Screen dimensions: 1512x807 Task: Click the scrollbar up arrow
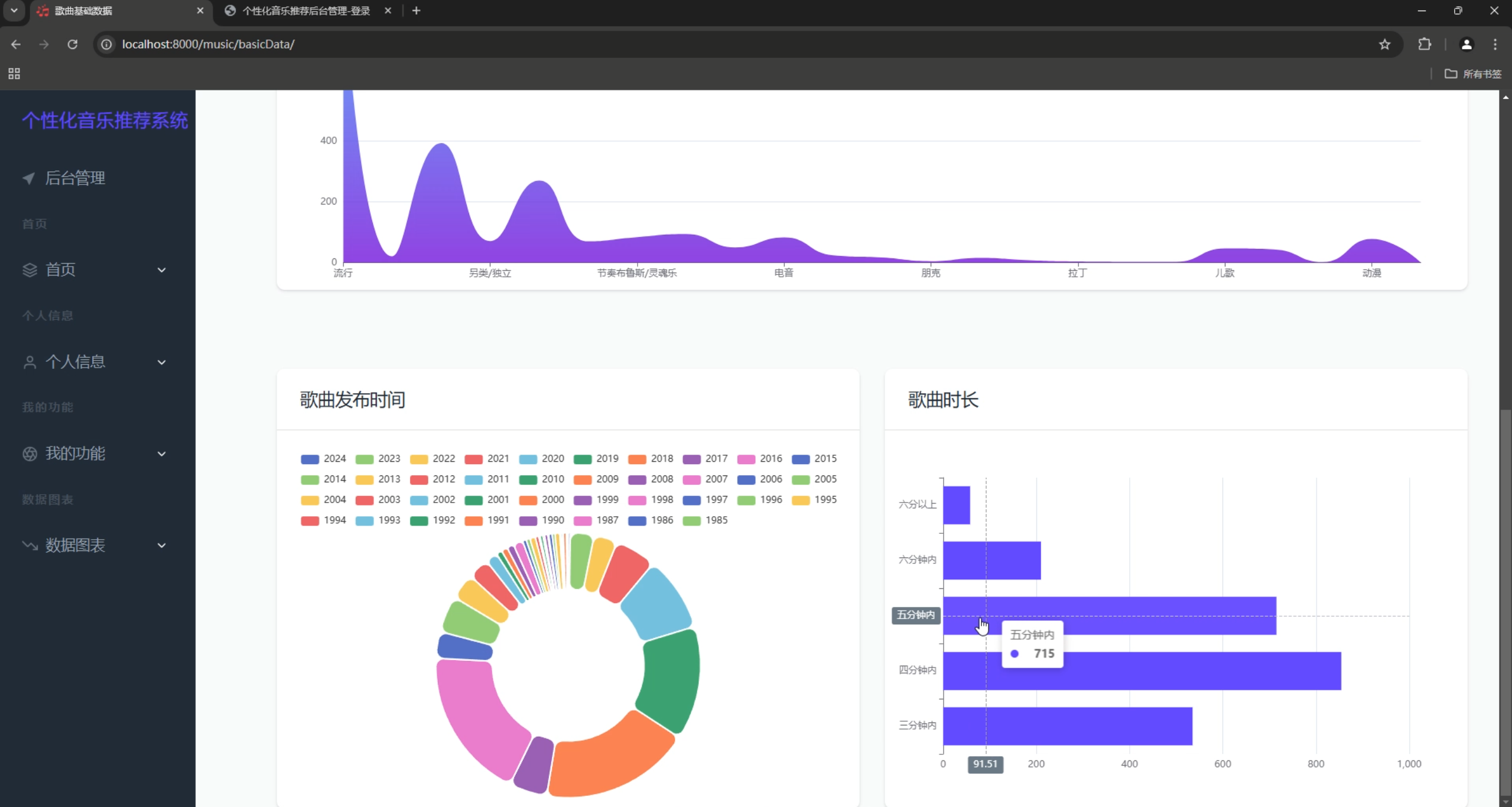pos(1506,97)
